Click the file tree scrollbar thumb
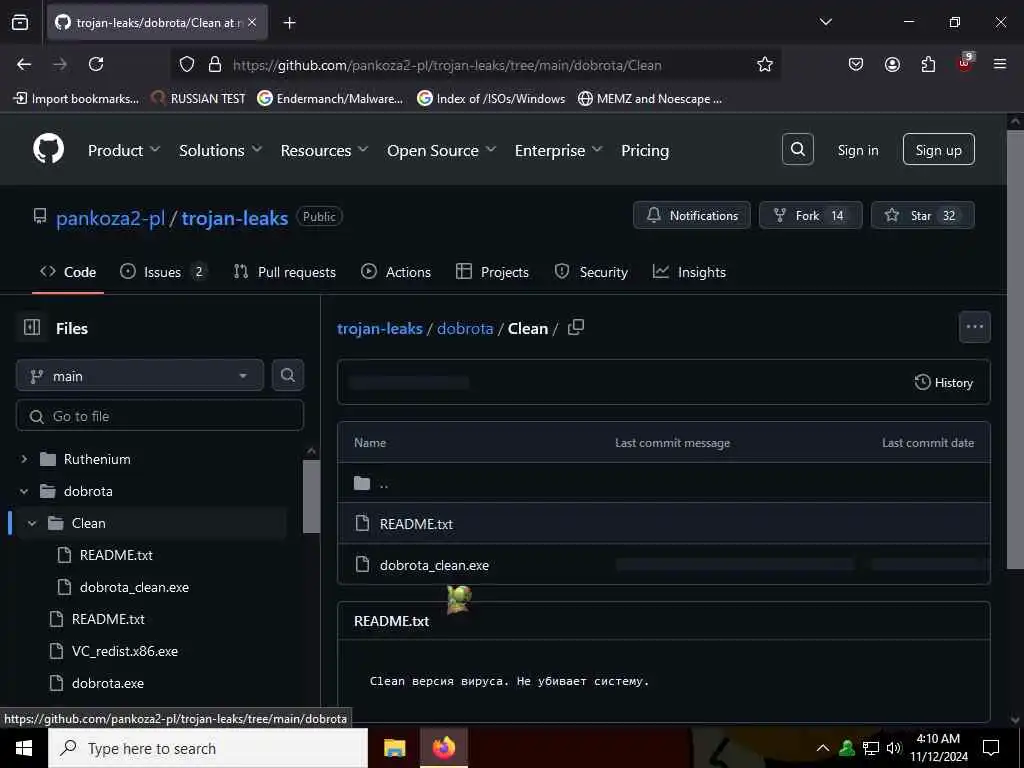Viewport: 1024px width, 768px height. tap(312, 496)
